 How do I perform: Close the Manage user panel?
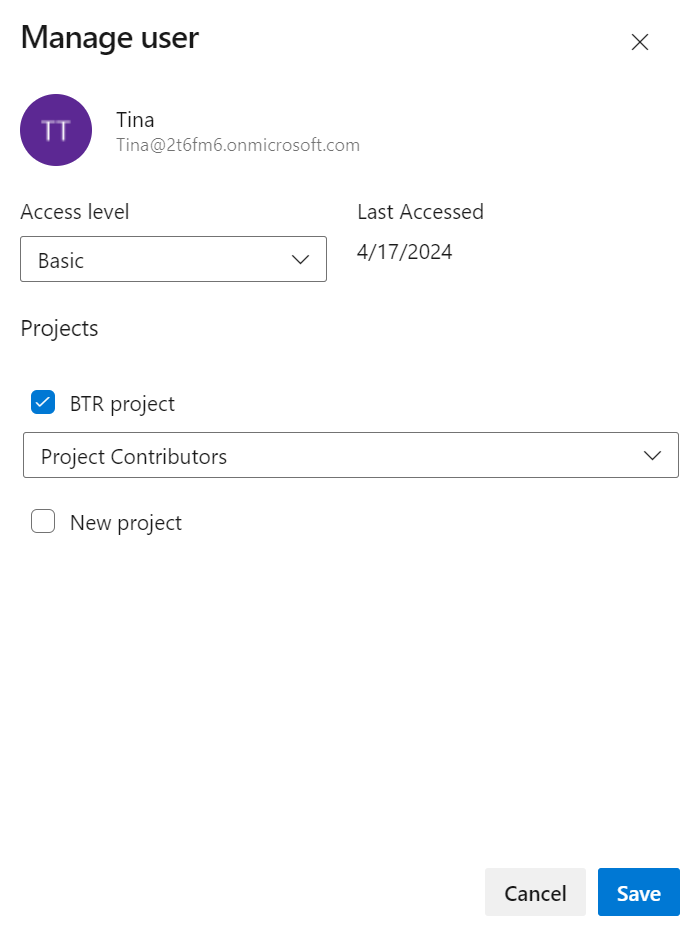coord(640,42)
